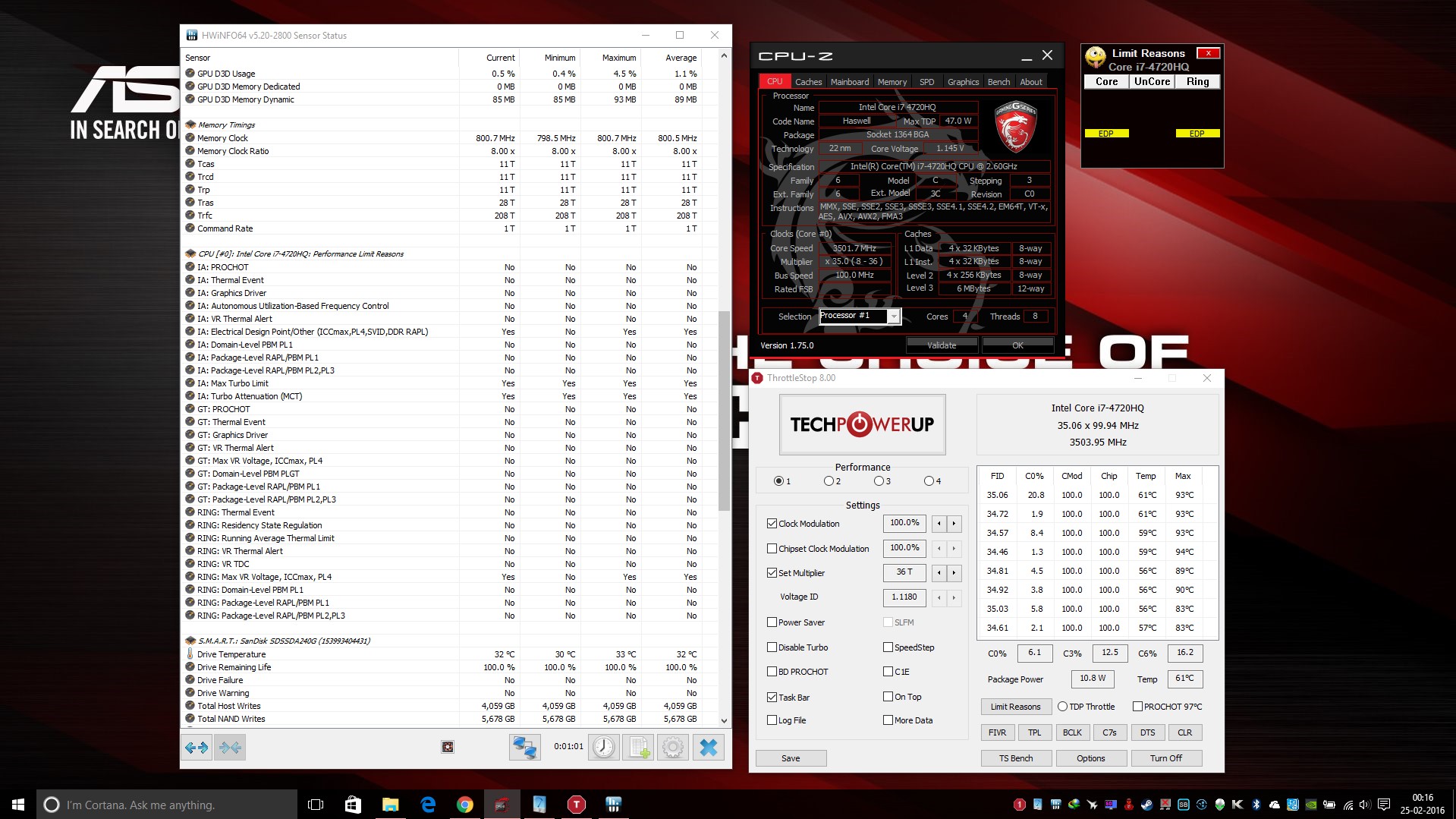Screen dimensions: 1456x819
Task: Open volume control in system tray
Action: tap(1365, 805)
